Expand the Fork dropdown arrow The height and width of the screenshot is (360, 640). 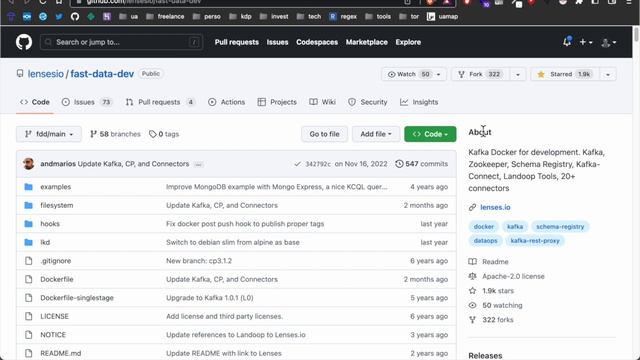click(518, 74)
